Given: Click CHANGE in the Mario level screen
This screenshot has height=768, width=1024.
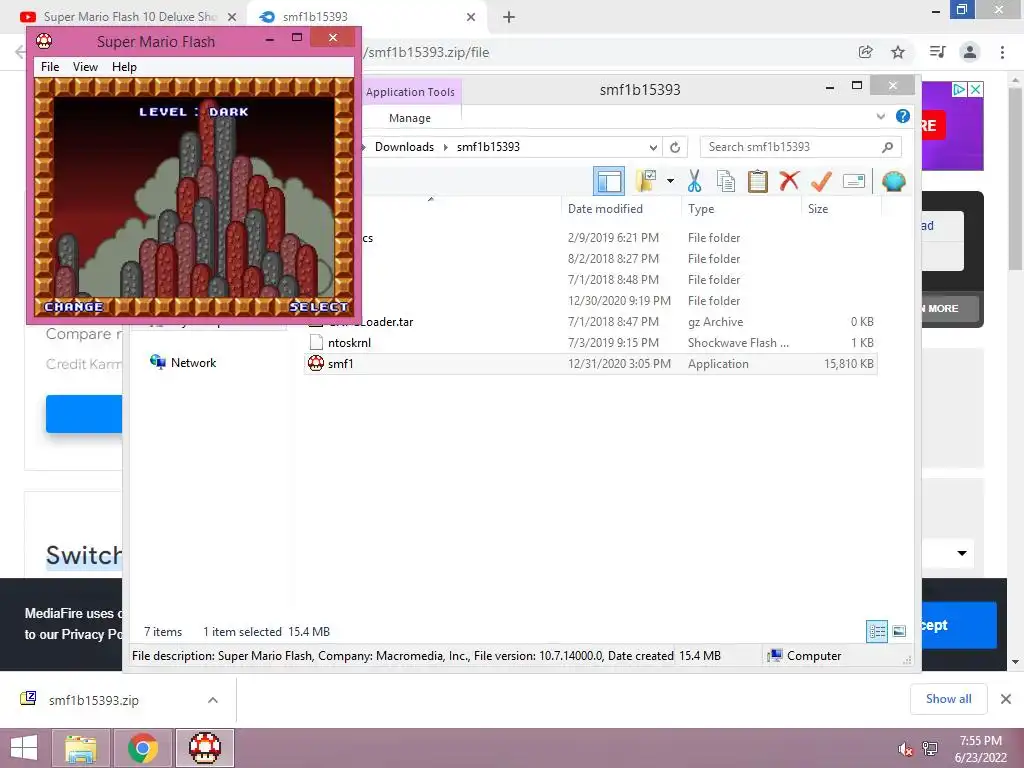Looking at the screenshot, I should pos(74,307).
